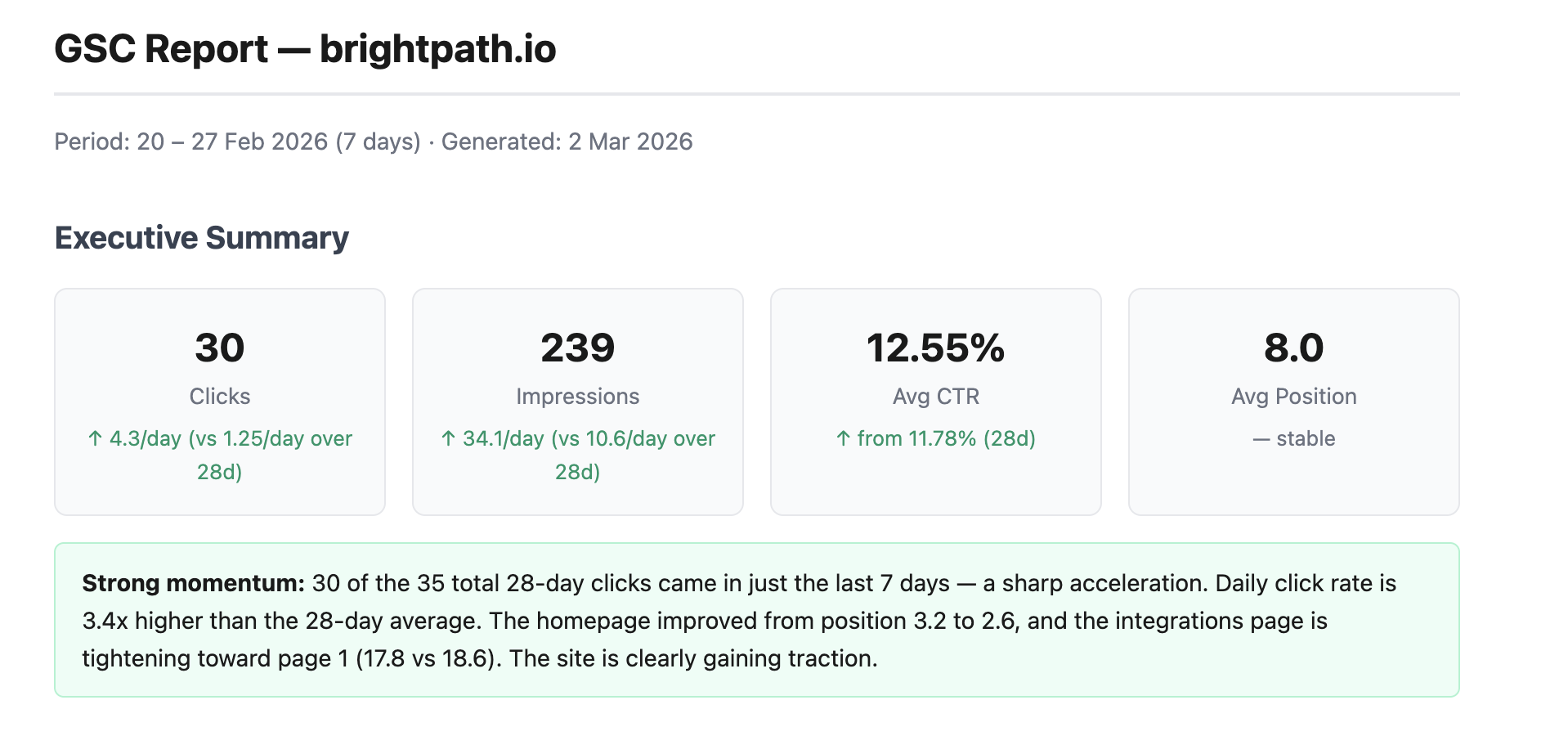Click the 30 clicks value
The width and height of the screenshot is (1568, 754).
[x=220, y=348]
